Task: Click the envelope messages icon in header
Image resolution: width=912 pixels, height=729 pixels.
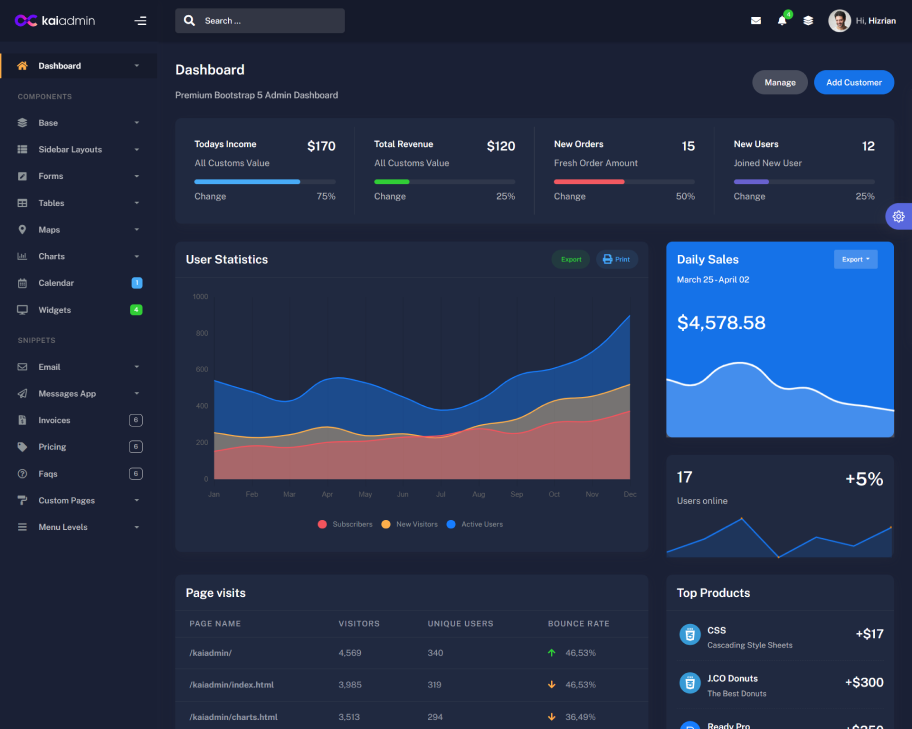Action: point(756,21)
